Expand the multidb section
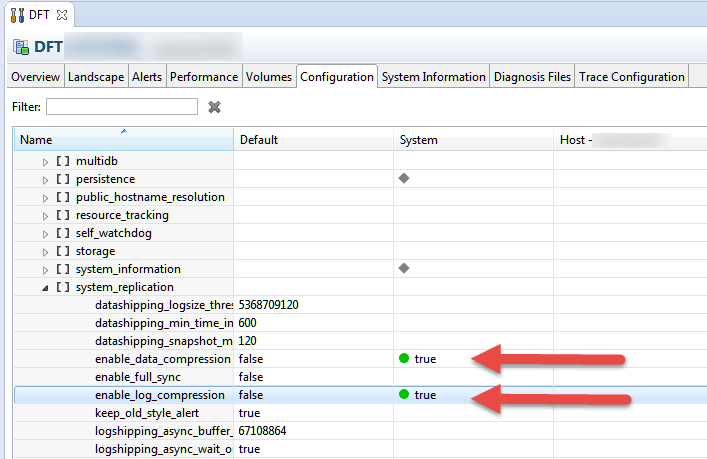 (x=45, y=161)
